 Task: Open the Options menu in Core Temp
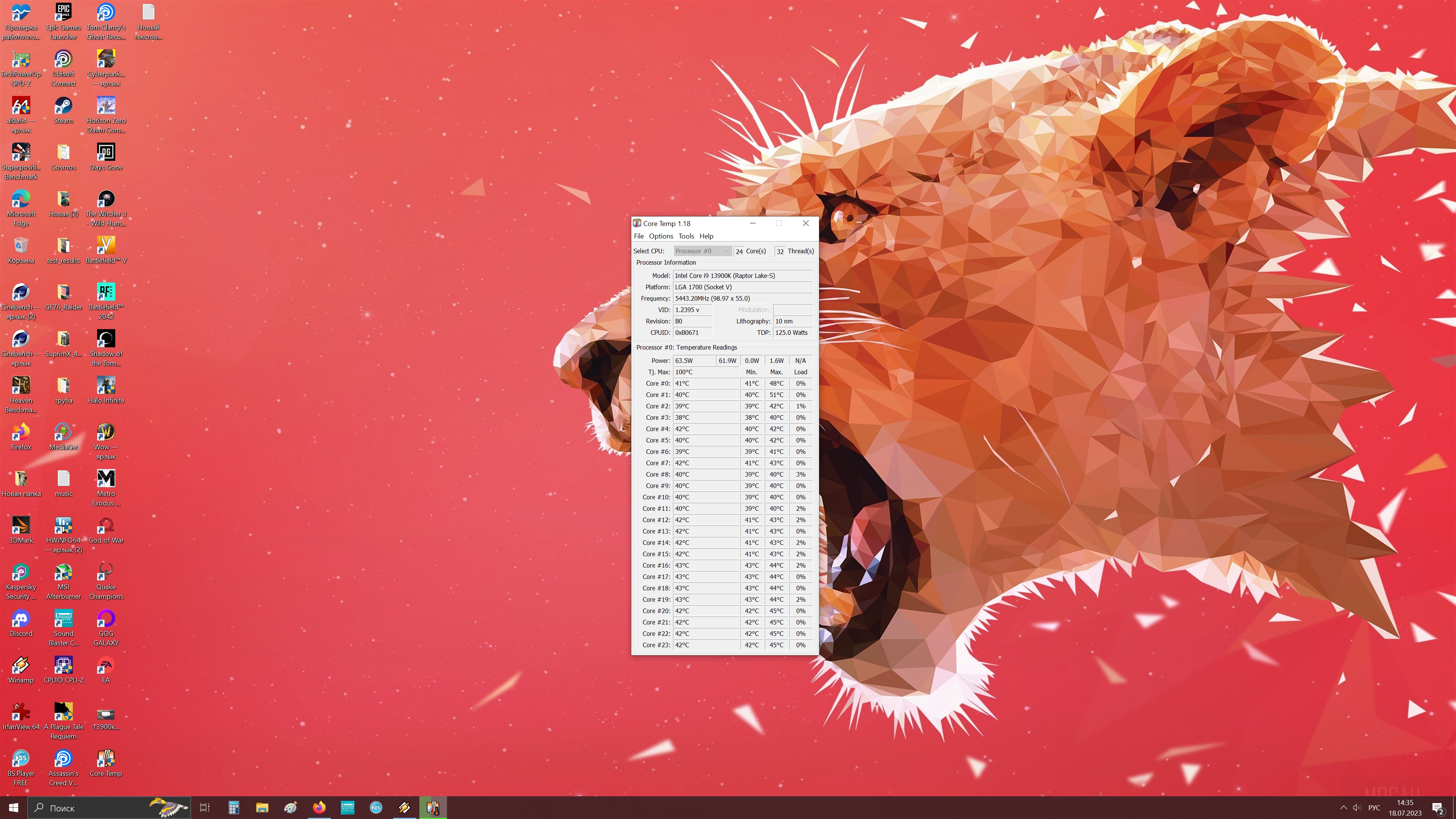[x=660, y=236]
